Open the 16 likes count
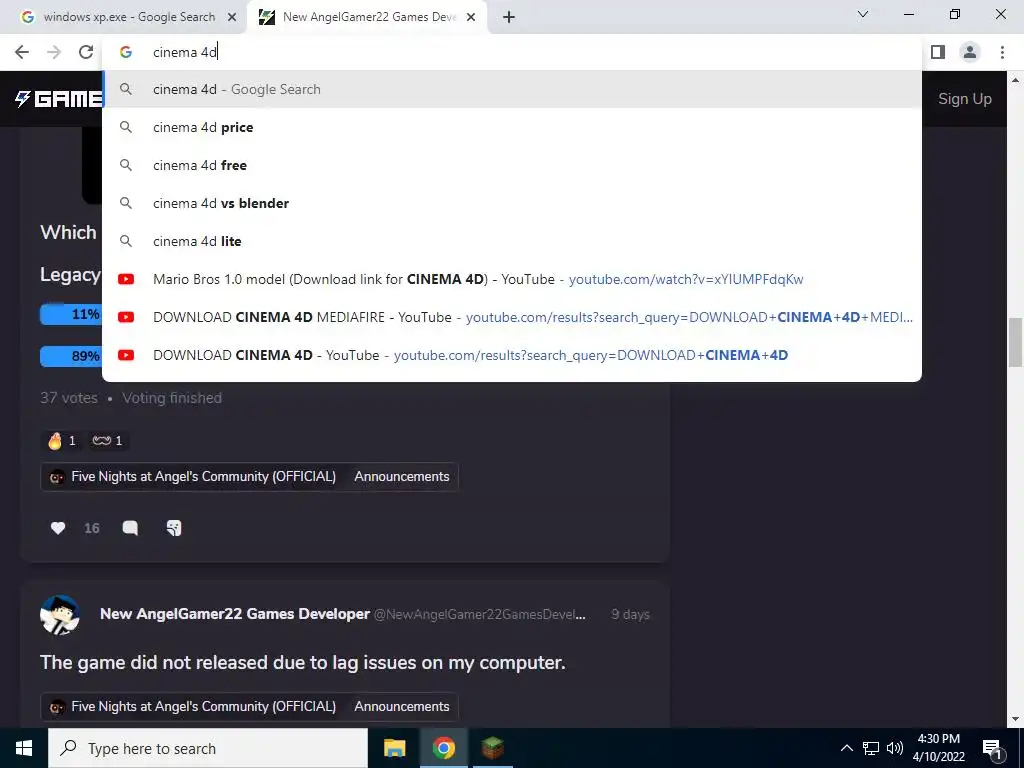The width and height of the screenshot is (1024, 768). tap(91, 528)
